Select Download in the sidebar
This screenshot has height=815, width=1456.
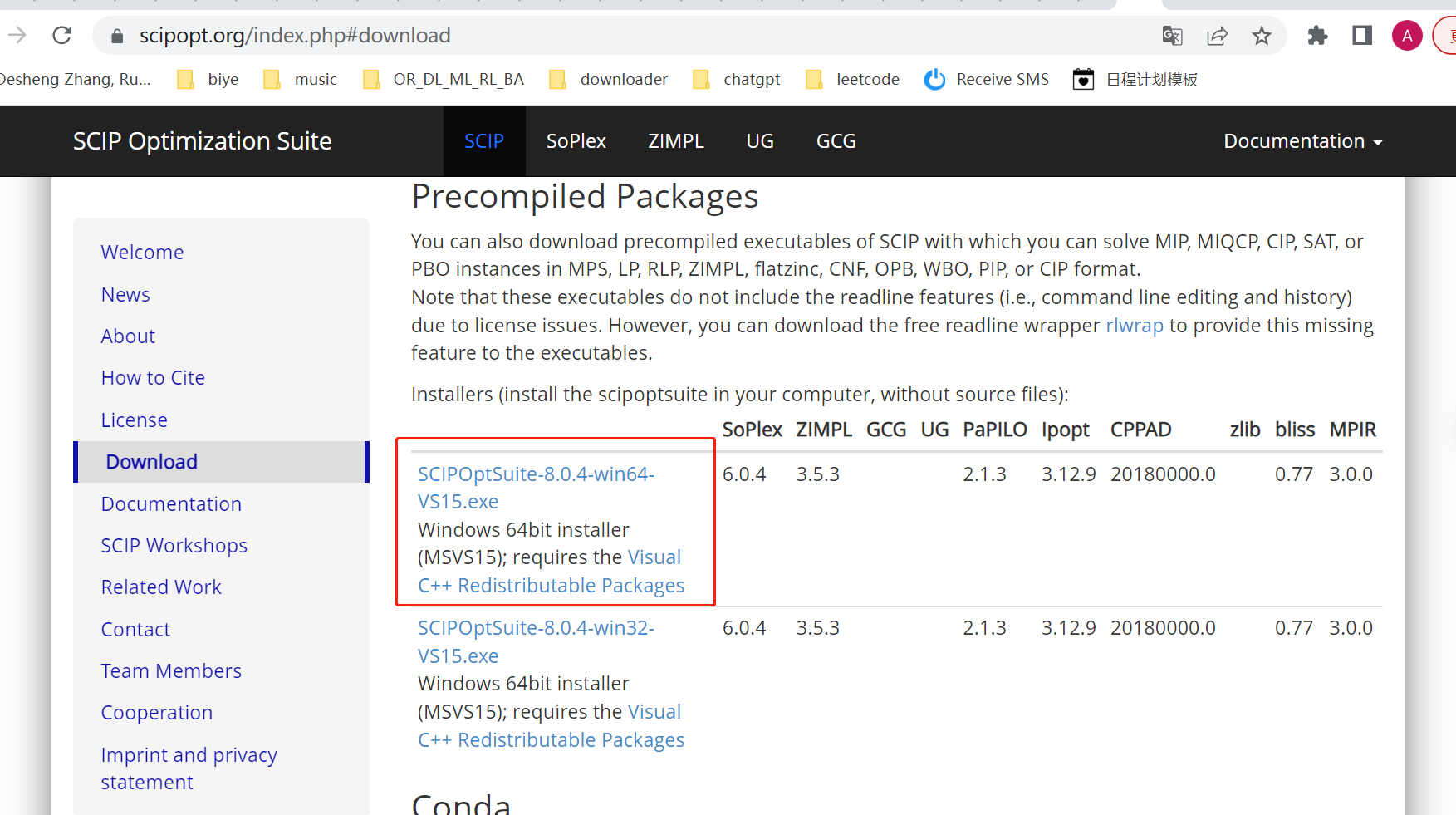point(221,462)
